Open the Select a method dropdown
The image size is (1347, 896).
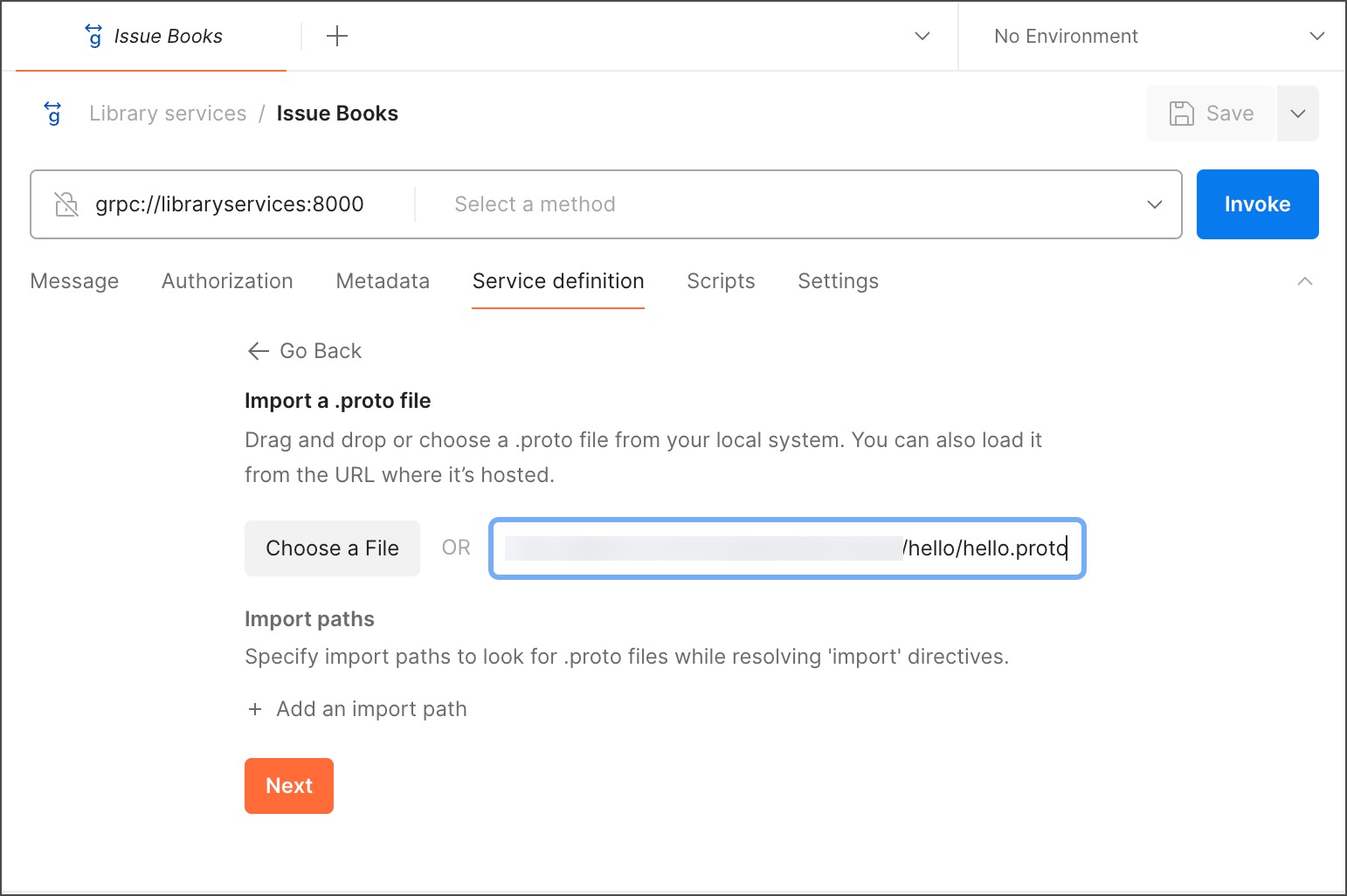(x=1154, y=203)
